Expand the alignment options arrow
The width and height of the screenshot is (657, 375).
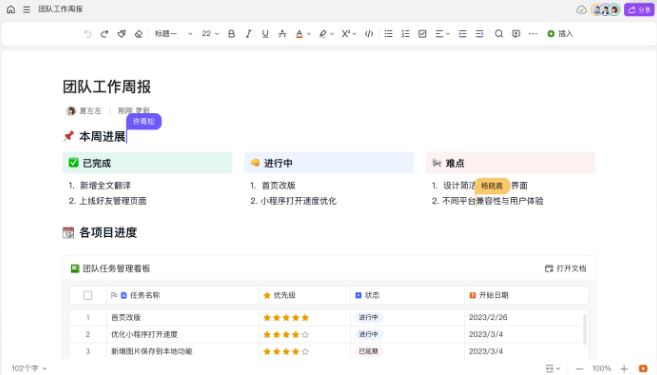pos(448,34)
